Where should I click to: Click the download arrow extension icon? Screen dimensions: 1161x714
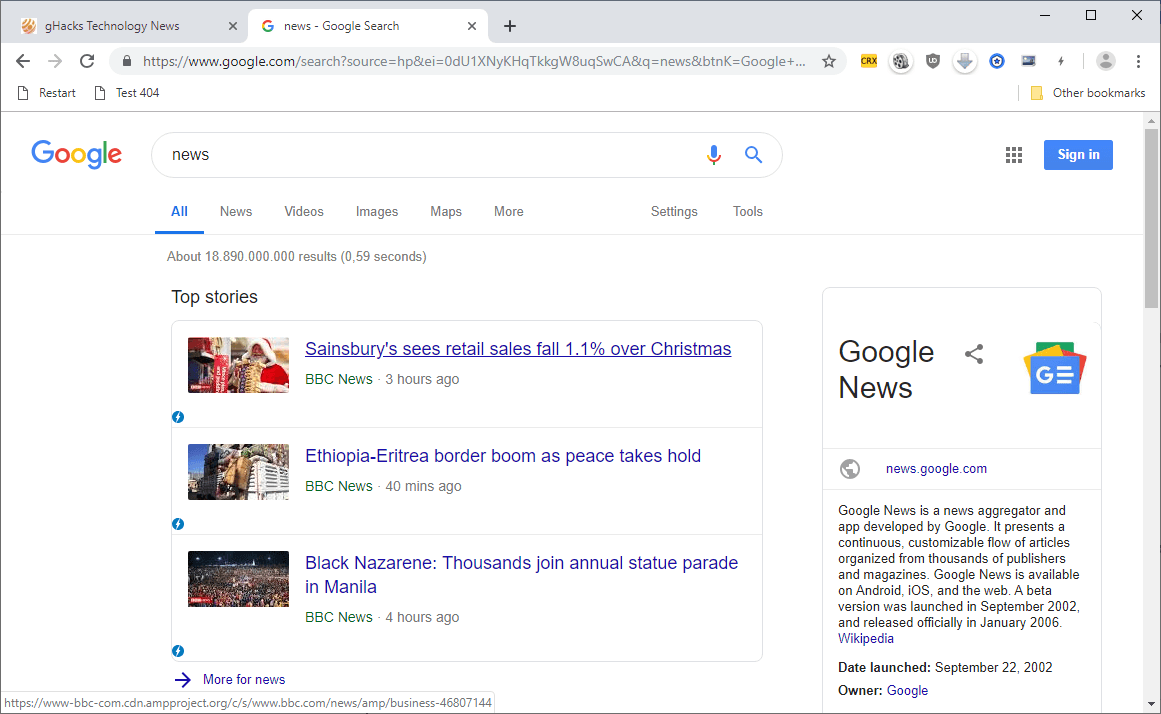(x=965, y=61)
